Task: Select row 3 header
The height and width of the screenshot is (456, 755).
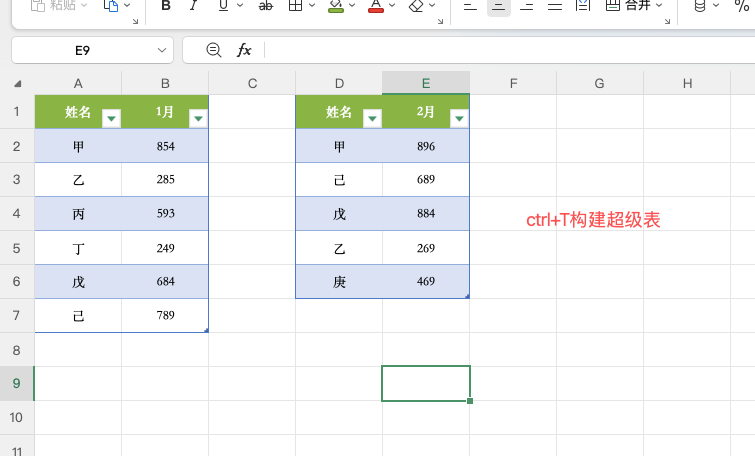Action: 17,180
